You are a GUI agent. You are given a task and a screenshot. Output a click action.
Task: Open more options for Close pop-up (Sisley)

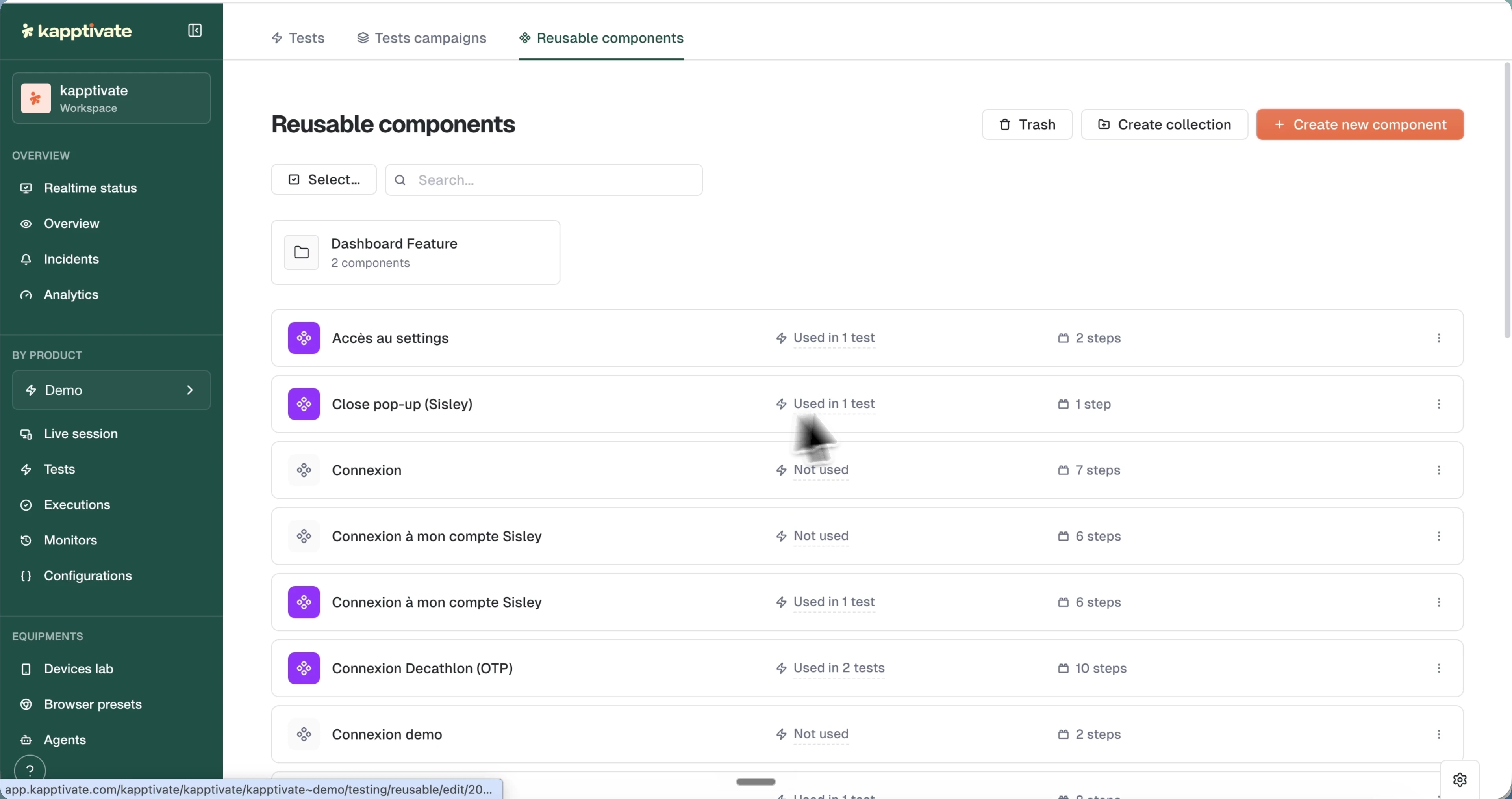[1439, 404]
